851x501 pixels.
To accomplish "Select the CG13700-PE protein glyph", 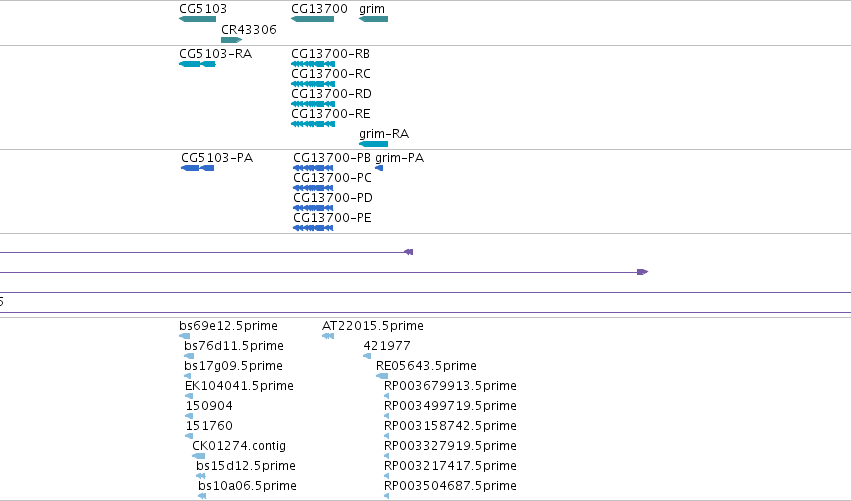I will tap(313, 228).
